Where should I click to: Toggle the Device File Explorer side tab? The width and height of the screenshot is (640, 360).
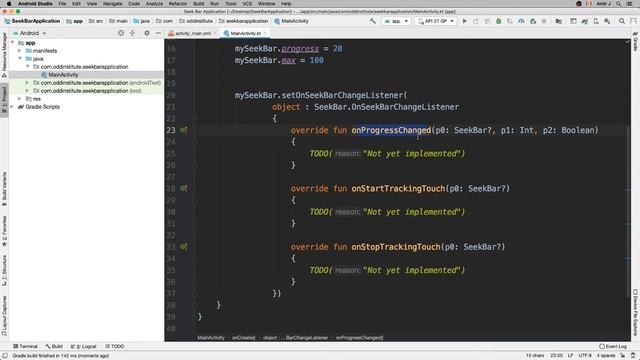click(x=636, y=312)
